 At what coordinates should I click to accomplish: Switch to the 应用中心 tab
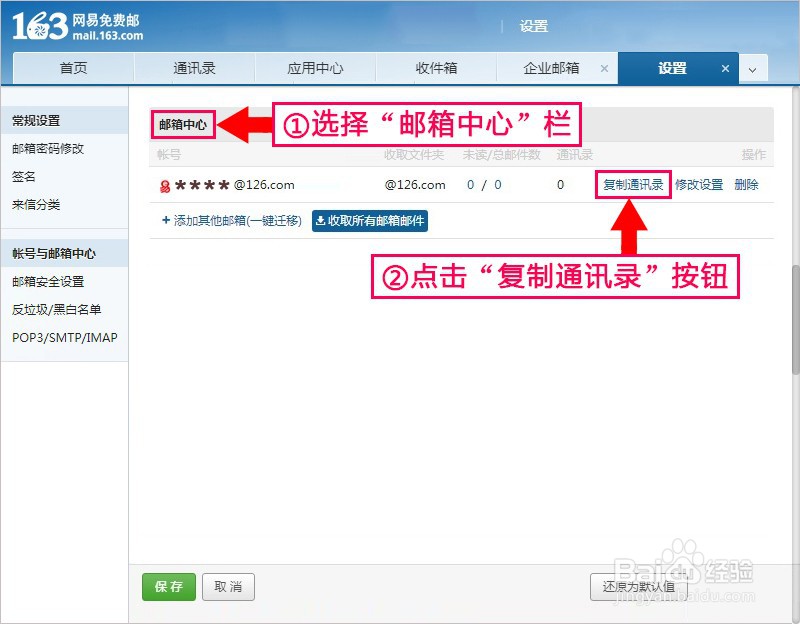pos(317,69)
